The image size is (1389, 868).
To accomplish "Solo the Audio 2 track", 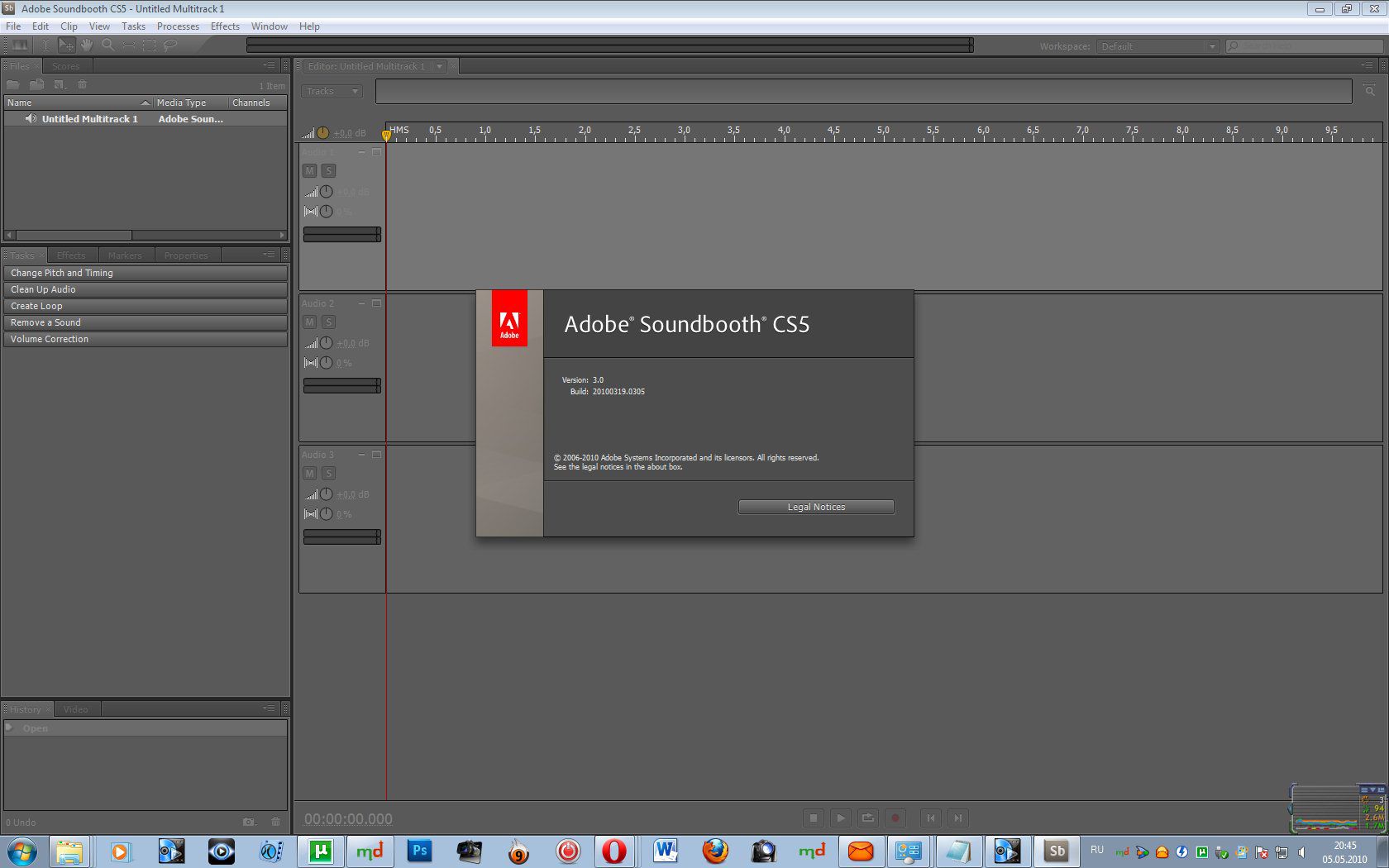I will coord(328,322).
